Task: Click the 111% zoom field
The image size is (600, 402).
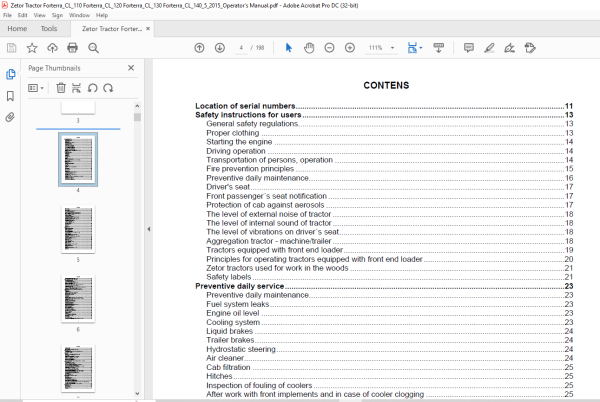Action: pos(376,48)
